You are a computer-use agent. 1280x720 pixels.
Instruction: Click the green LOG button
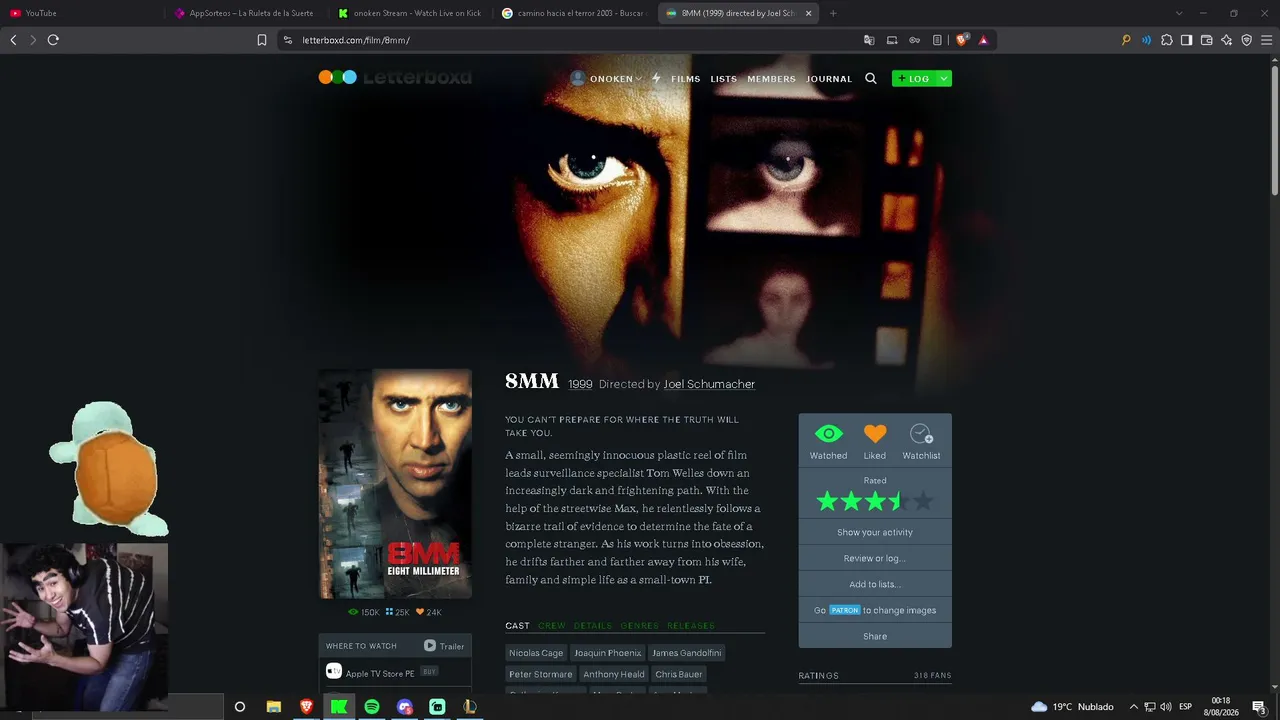(913, 78)
